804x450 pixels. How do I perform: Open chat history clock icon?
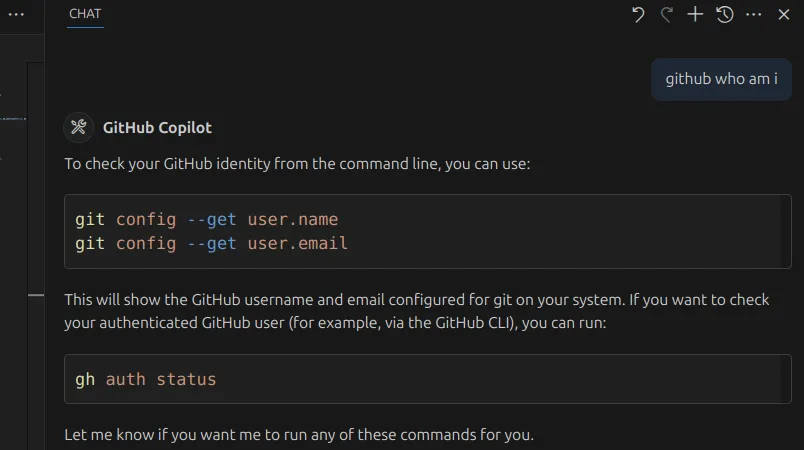pos(725,14)
